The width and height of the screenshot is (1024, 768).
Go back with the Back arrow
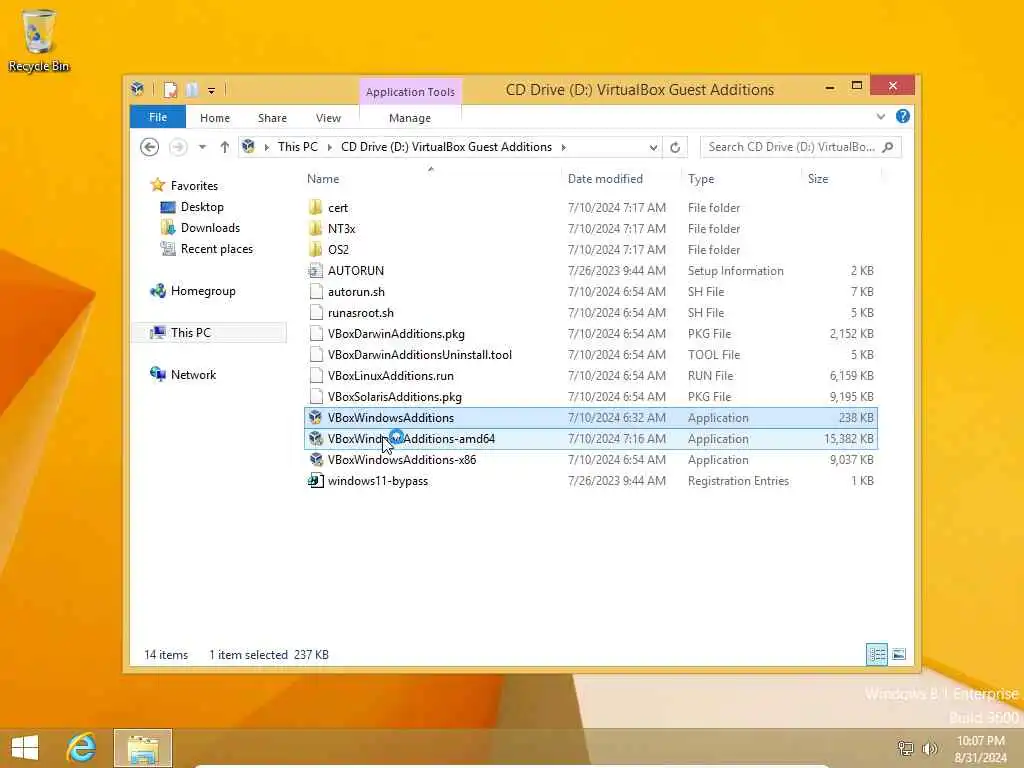[x=150, y=147]
